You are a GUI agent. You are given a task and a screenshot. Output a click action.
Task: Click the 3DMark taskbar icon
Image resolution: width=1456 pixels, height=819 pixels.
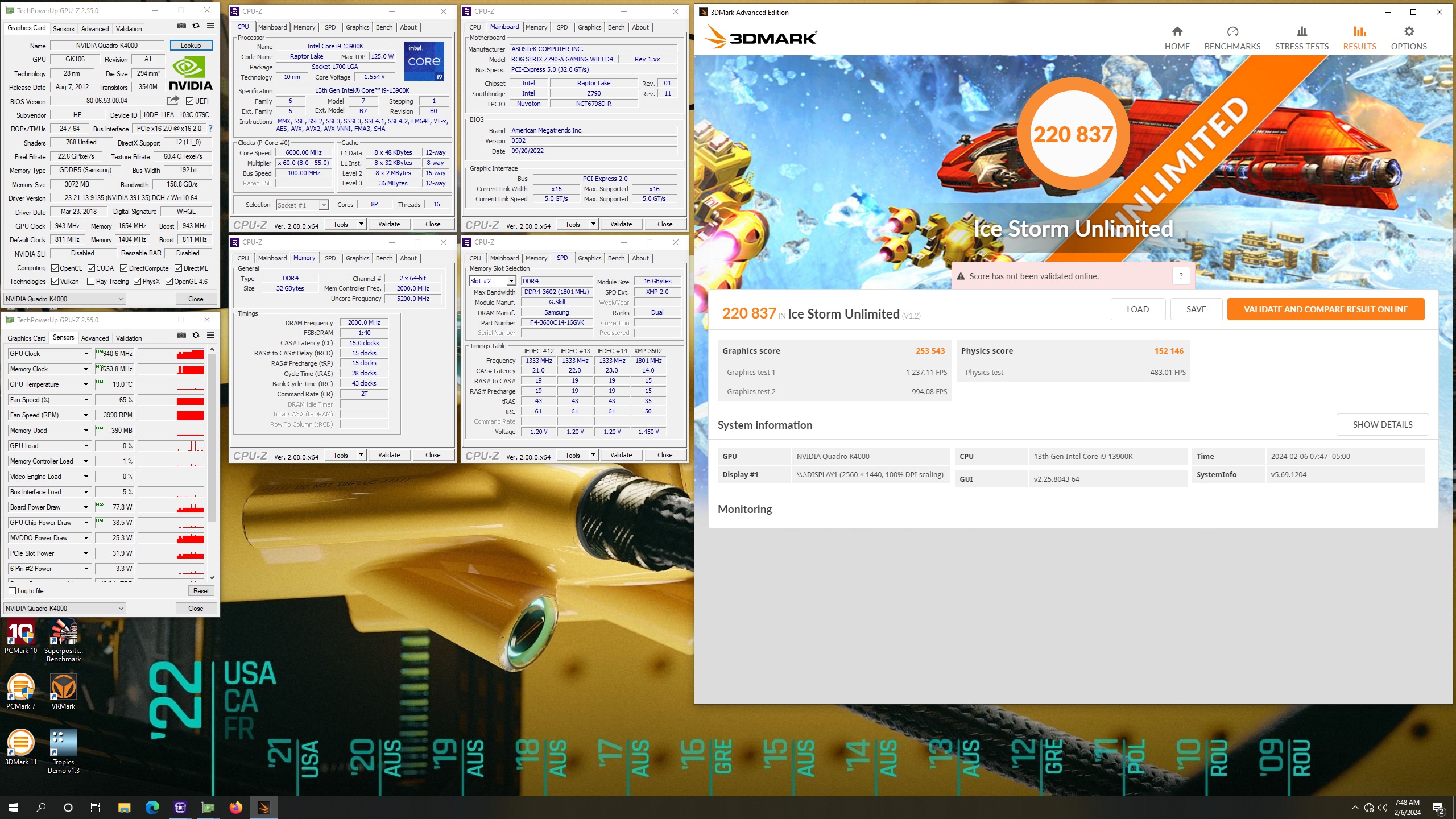tap(263, 807)
